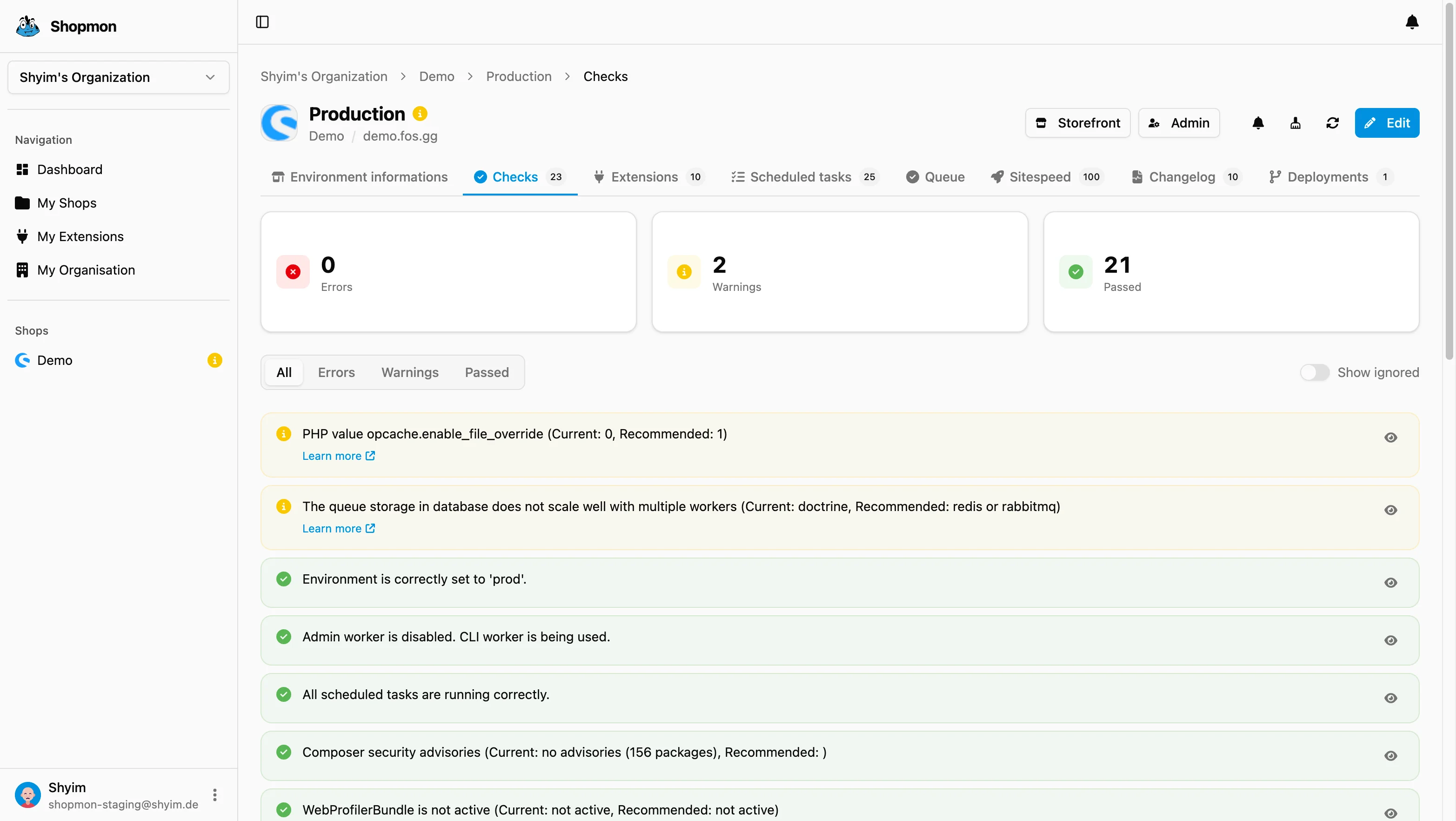Ignore the WebProfilerBundle check

click(x=1390, y=814)
